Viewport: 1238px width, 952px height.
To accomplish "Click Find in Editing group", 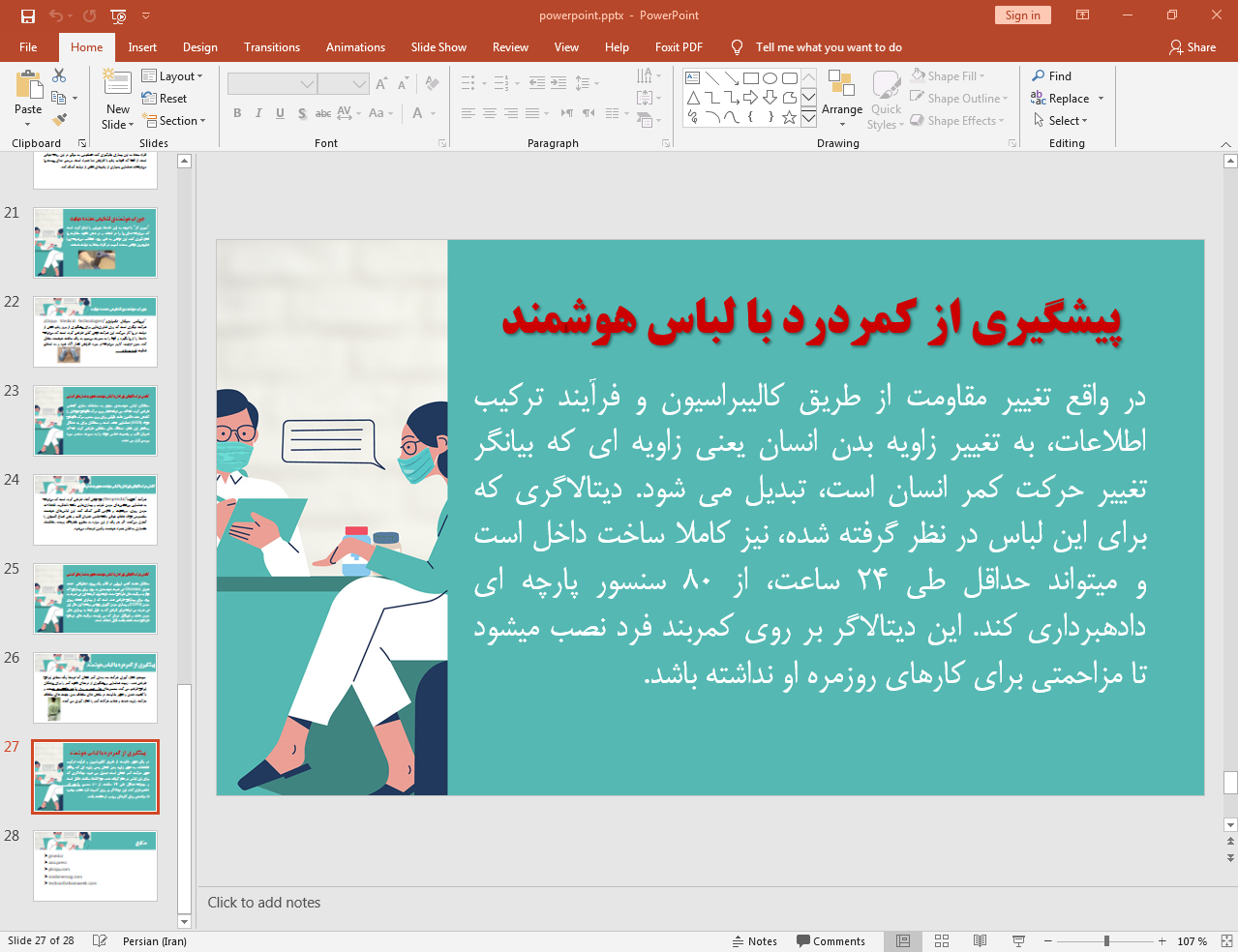I will click(1051, 76).
